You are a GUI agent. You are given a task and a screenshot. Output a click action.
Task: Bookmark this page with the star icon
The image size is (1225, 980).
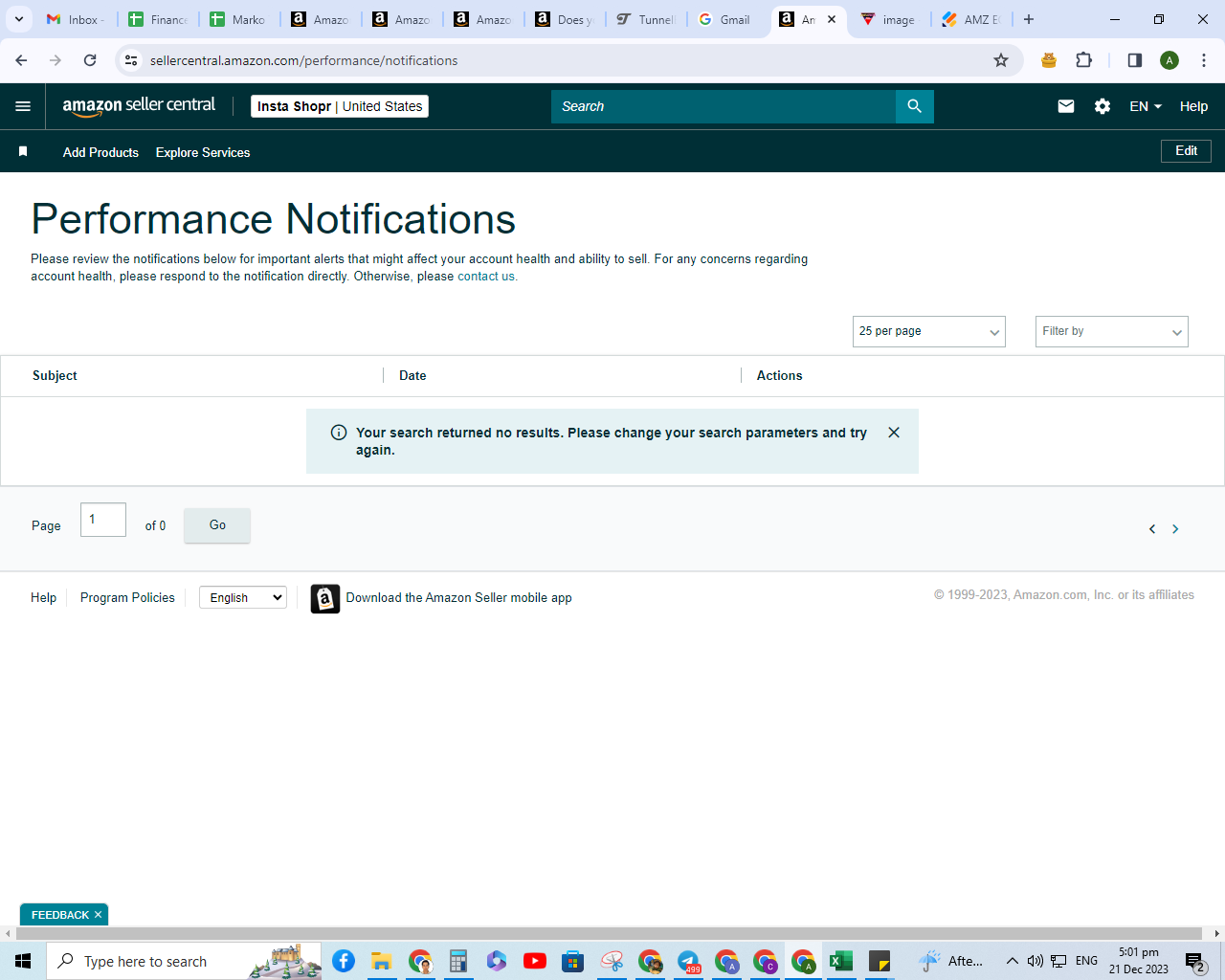point(1001,60)
